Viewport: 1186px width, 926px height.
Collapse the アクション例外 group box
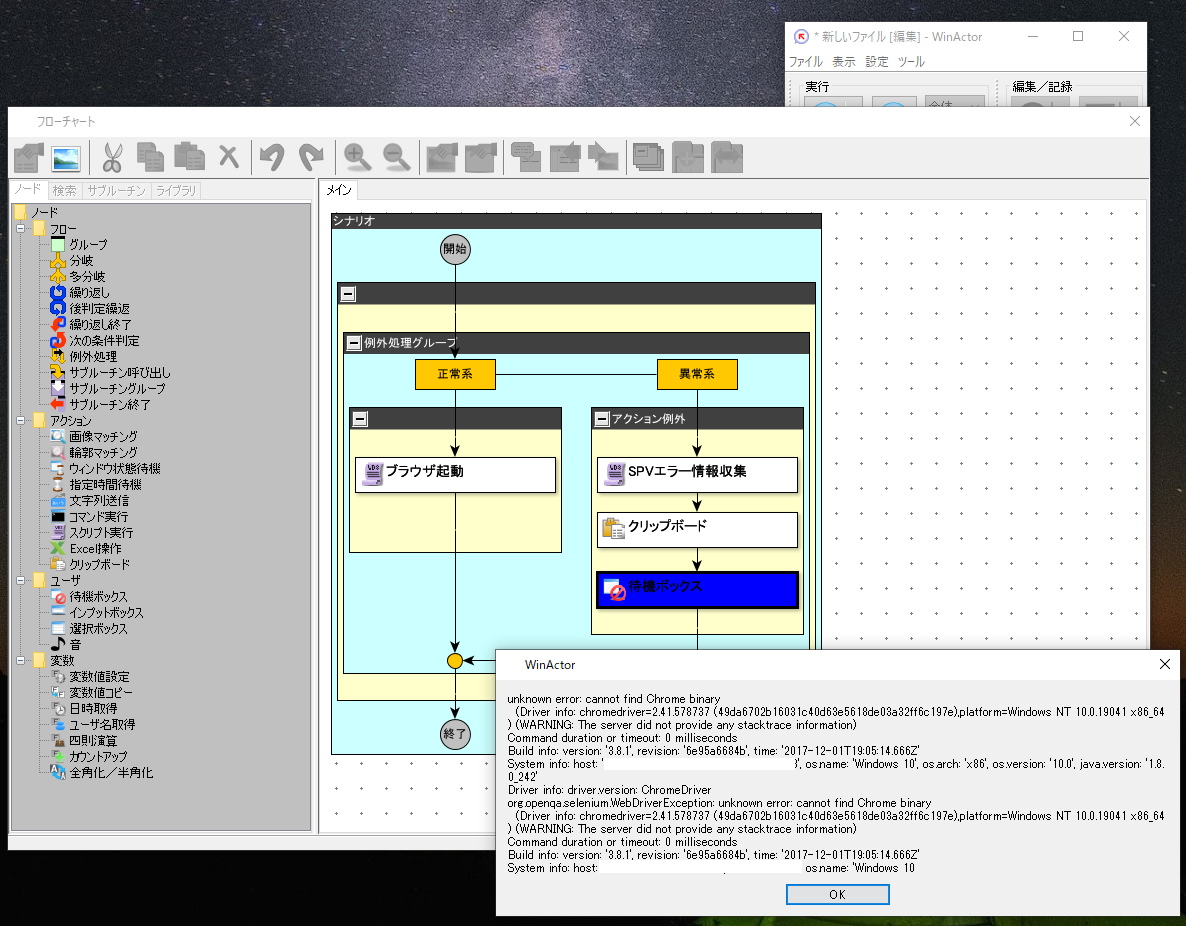click(601, 418)
